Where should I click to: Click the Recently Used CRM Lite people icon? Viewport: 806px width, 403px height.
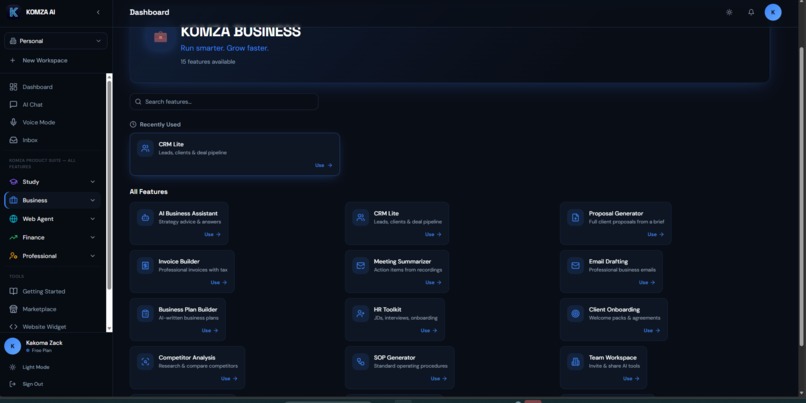pyautogui.click(x=145, y=149)
